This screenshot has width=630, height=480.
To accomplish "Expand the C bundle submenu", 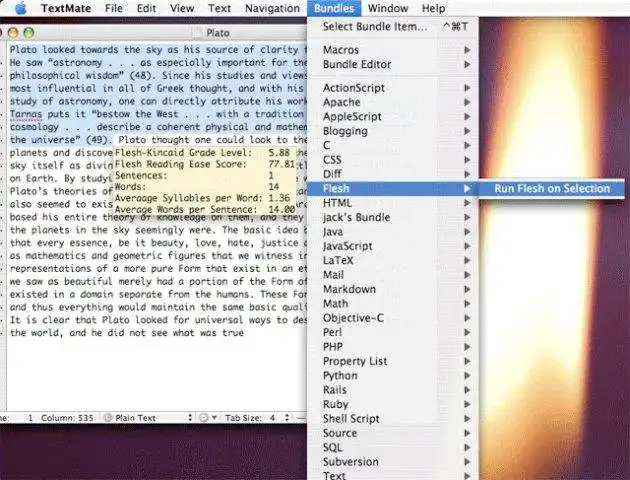I will (393, 145).
